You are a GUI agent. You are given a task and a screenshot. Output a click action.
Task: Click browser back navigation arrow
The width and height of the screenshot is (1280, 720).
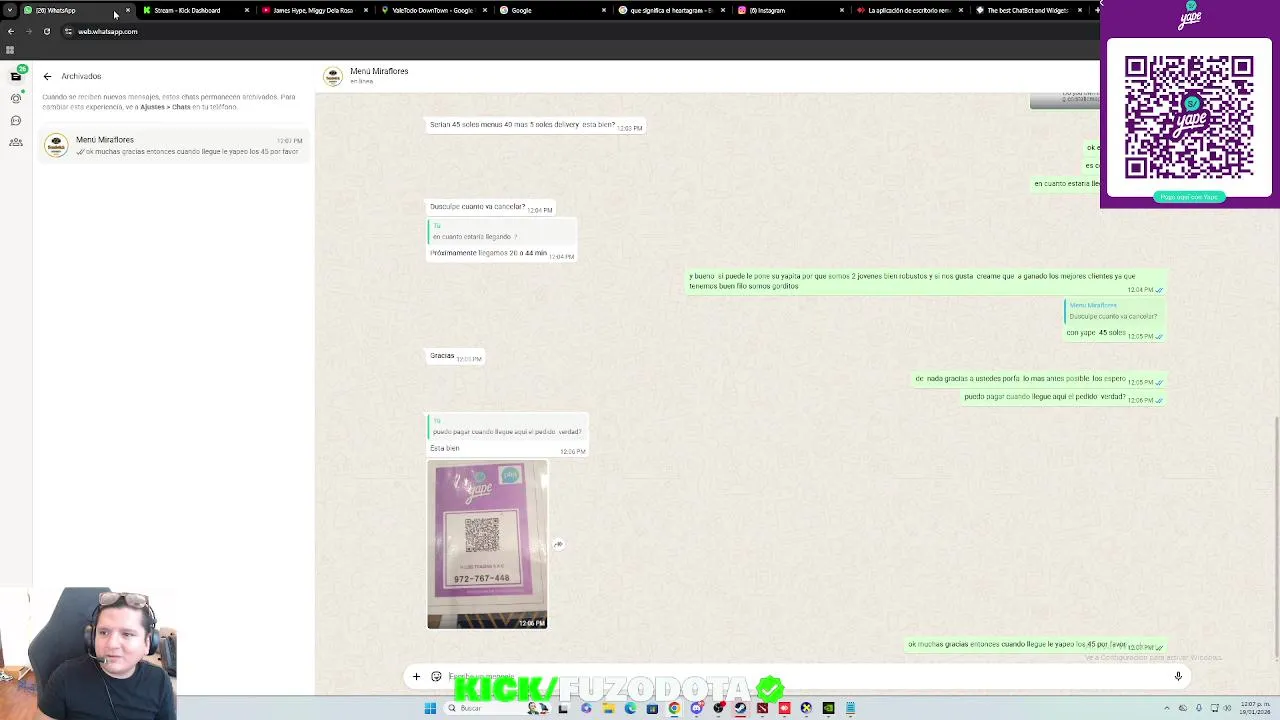point(11,32)
